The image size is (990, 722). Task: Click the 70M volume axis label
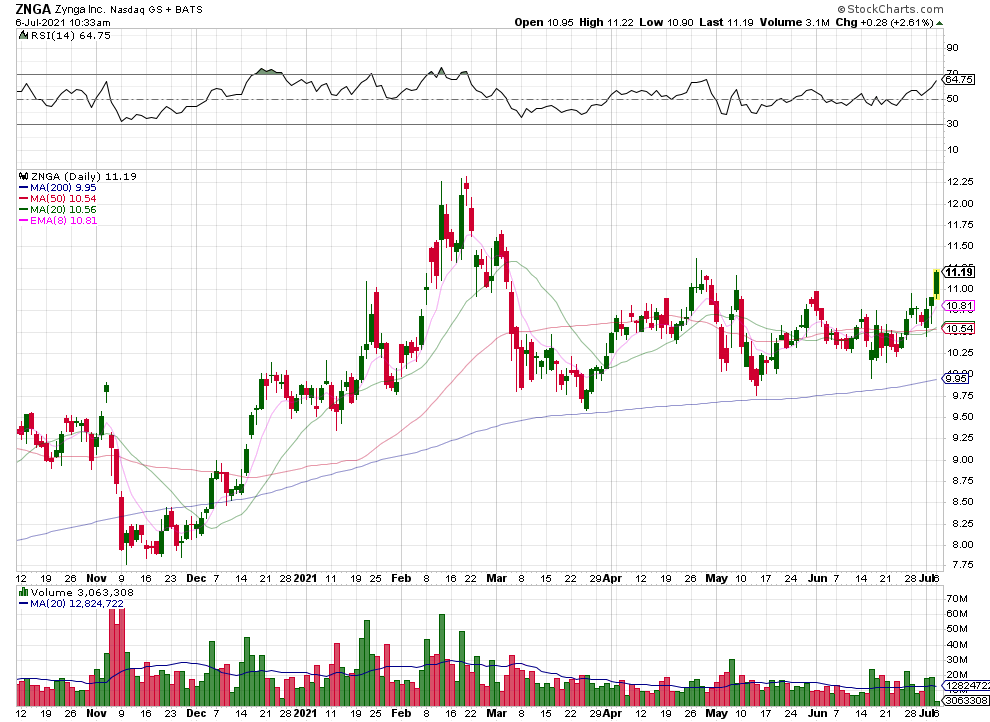957,598
